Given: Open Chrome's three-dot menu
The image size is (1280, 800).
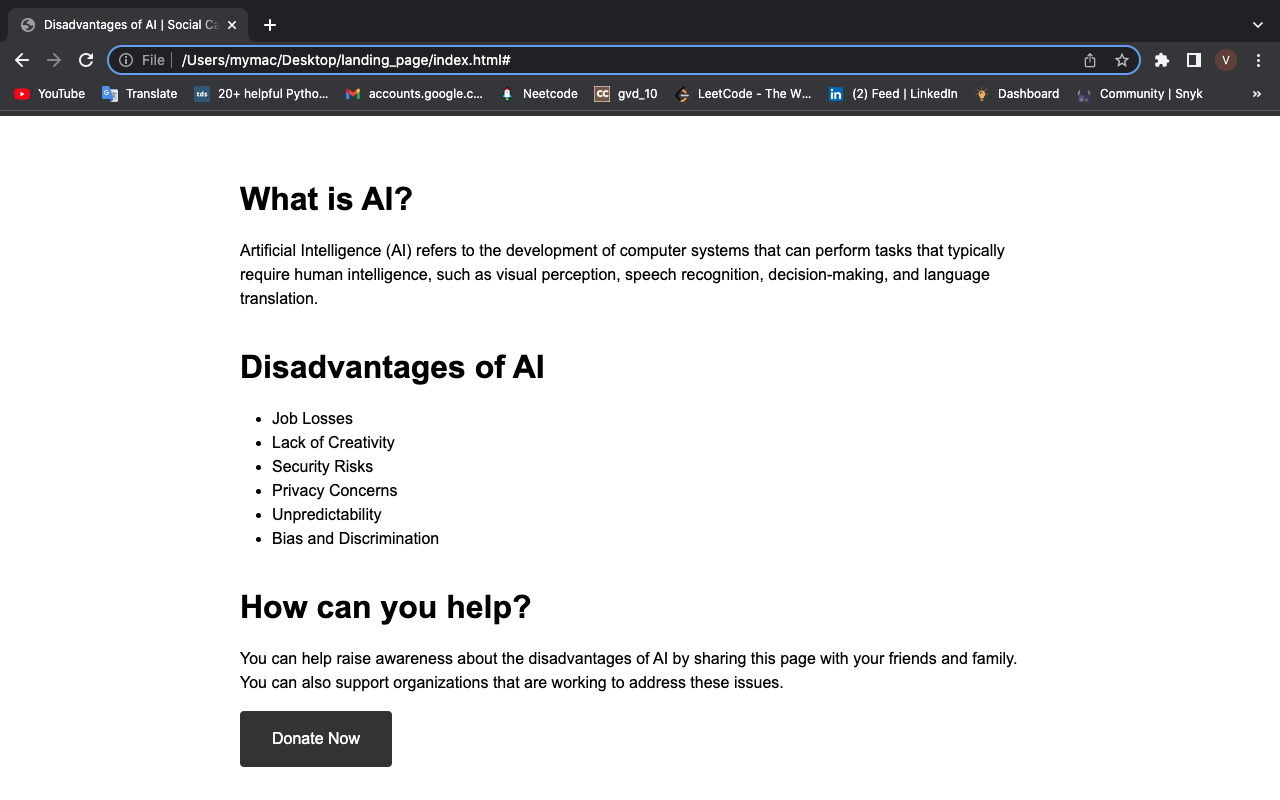Looking at the screenshot, I should [1257, 60].
